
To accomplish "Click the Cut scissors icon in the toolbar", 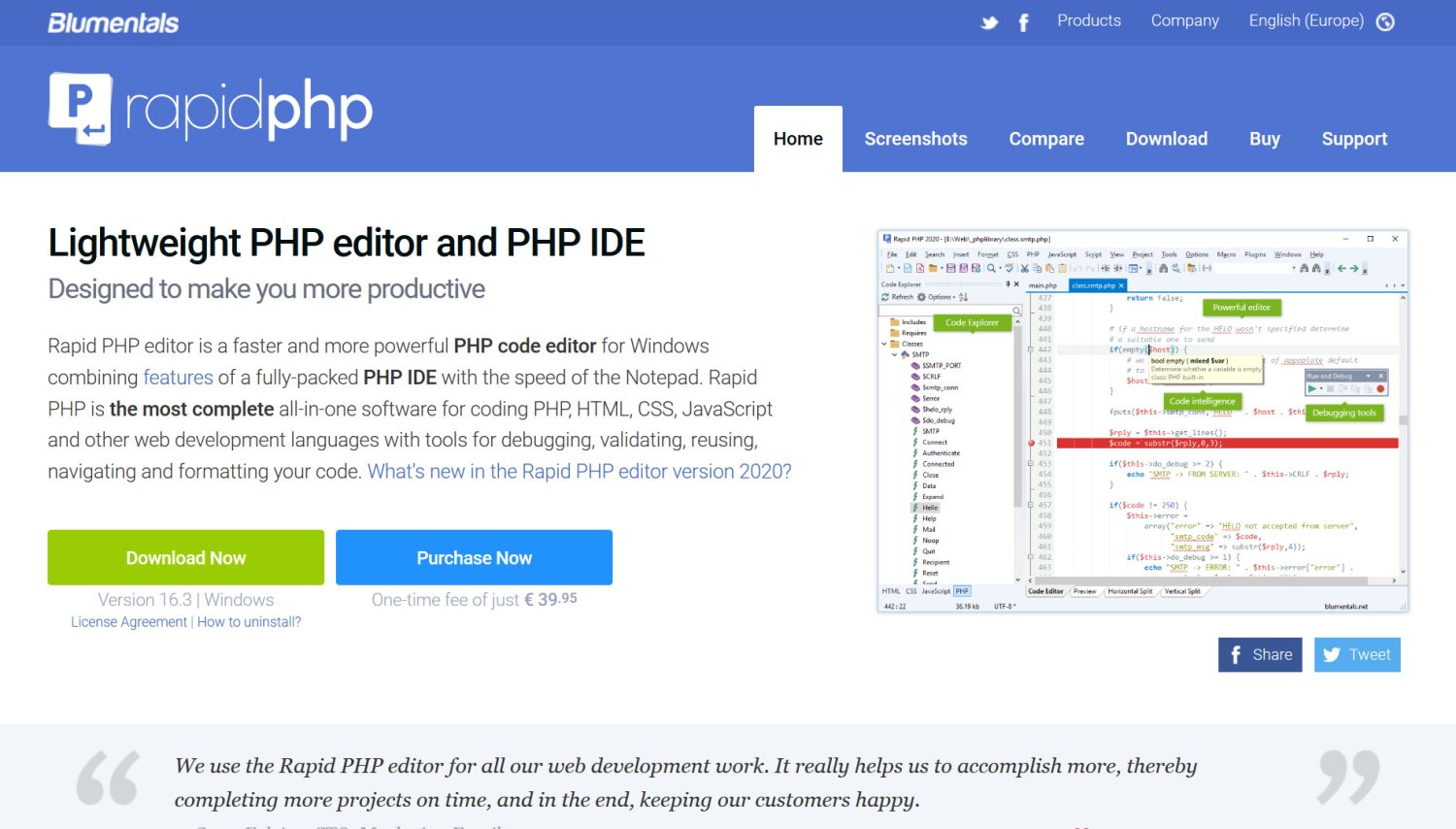I will [1025, 269].
